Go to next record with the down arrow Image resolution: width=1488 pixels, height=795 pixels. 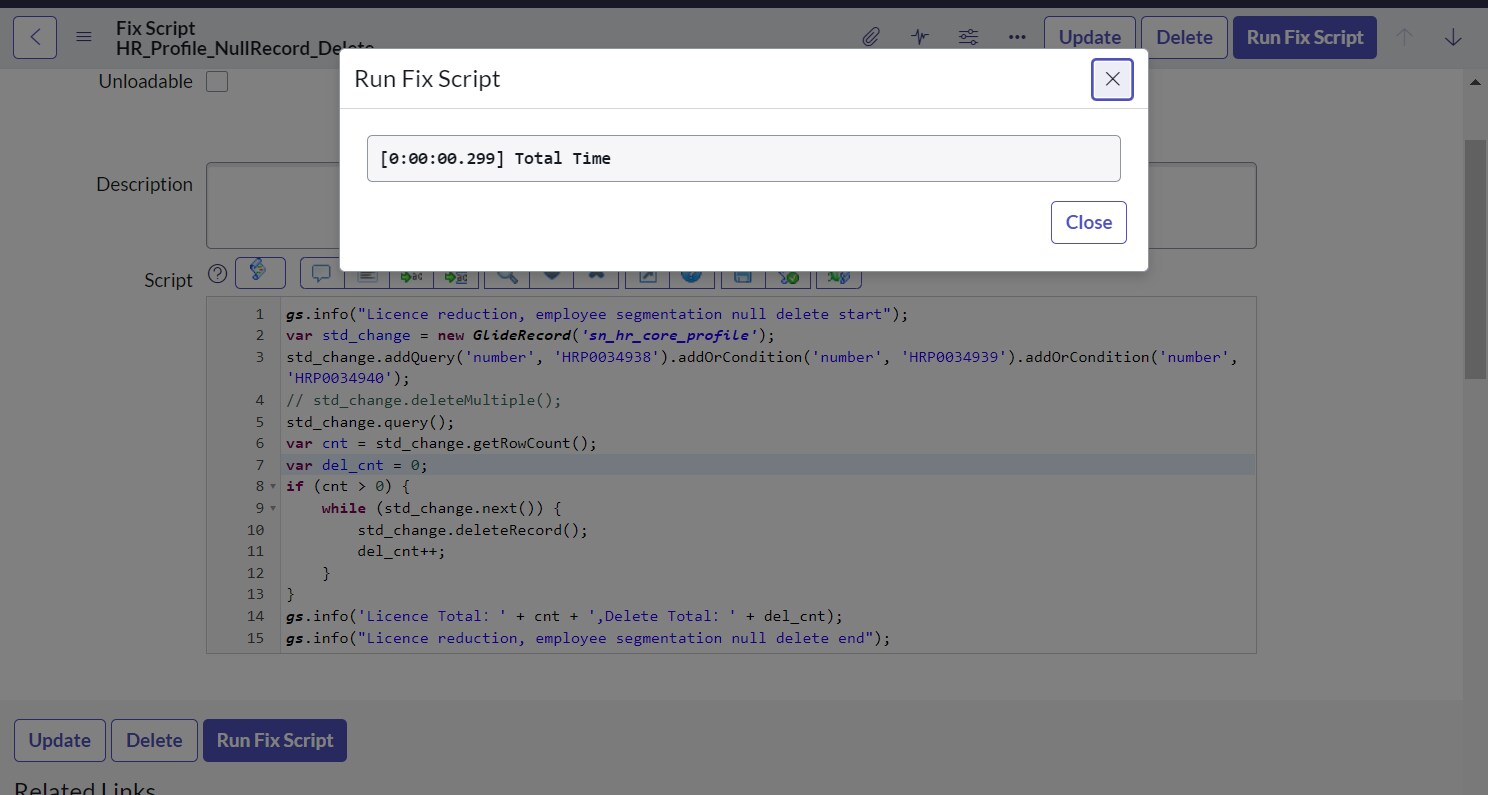click(x=1453, y=37)
